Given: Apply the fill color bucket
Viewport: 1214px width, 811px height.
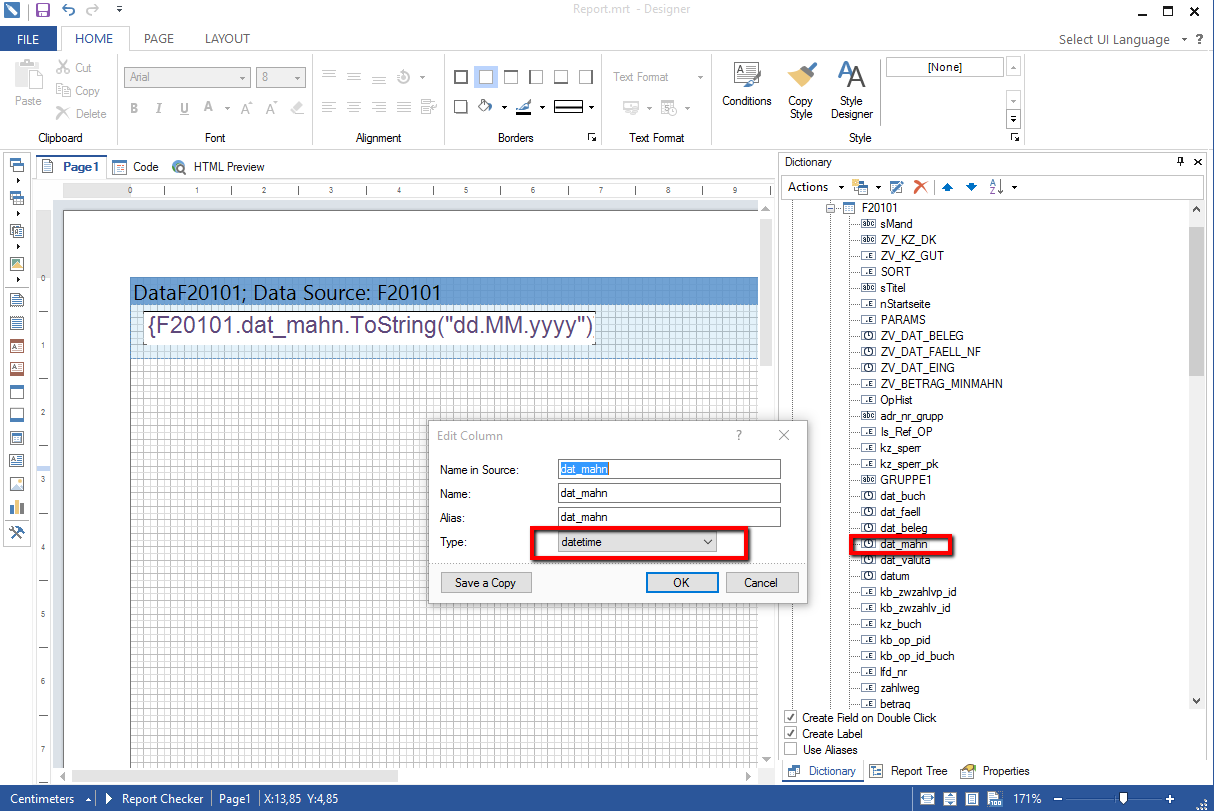Looking at the screenshot, I should tap(485, 106).
